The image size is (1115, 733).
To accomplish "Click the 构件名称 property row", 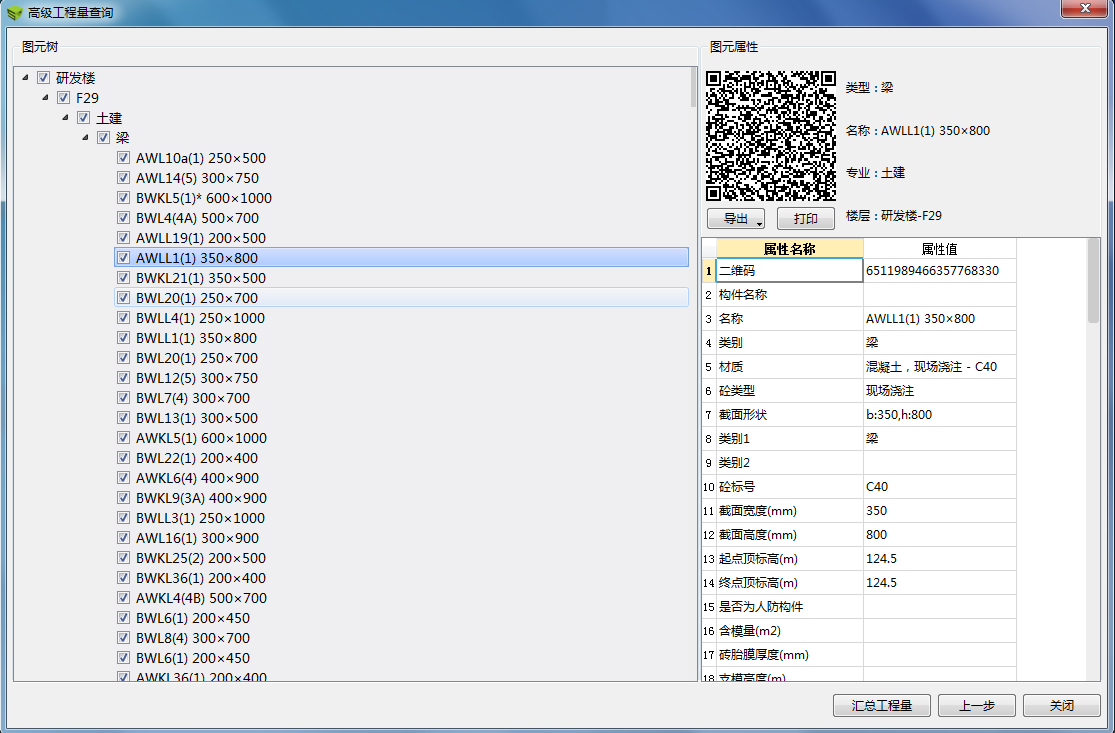I will (859, 294).
